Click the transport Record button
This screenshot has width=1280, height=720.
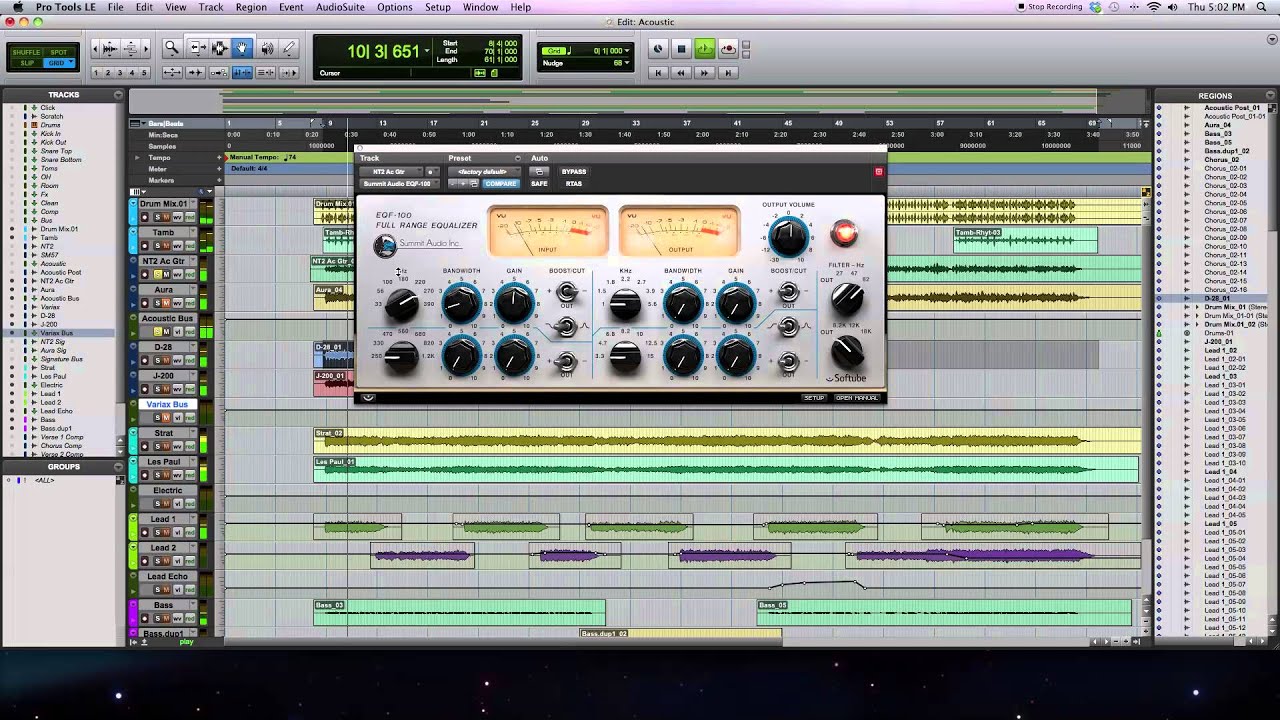(729, 49)
